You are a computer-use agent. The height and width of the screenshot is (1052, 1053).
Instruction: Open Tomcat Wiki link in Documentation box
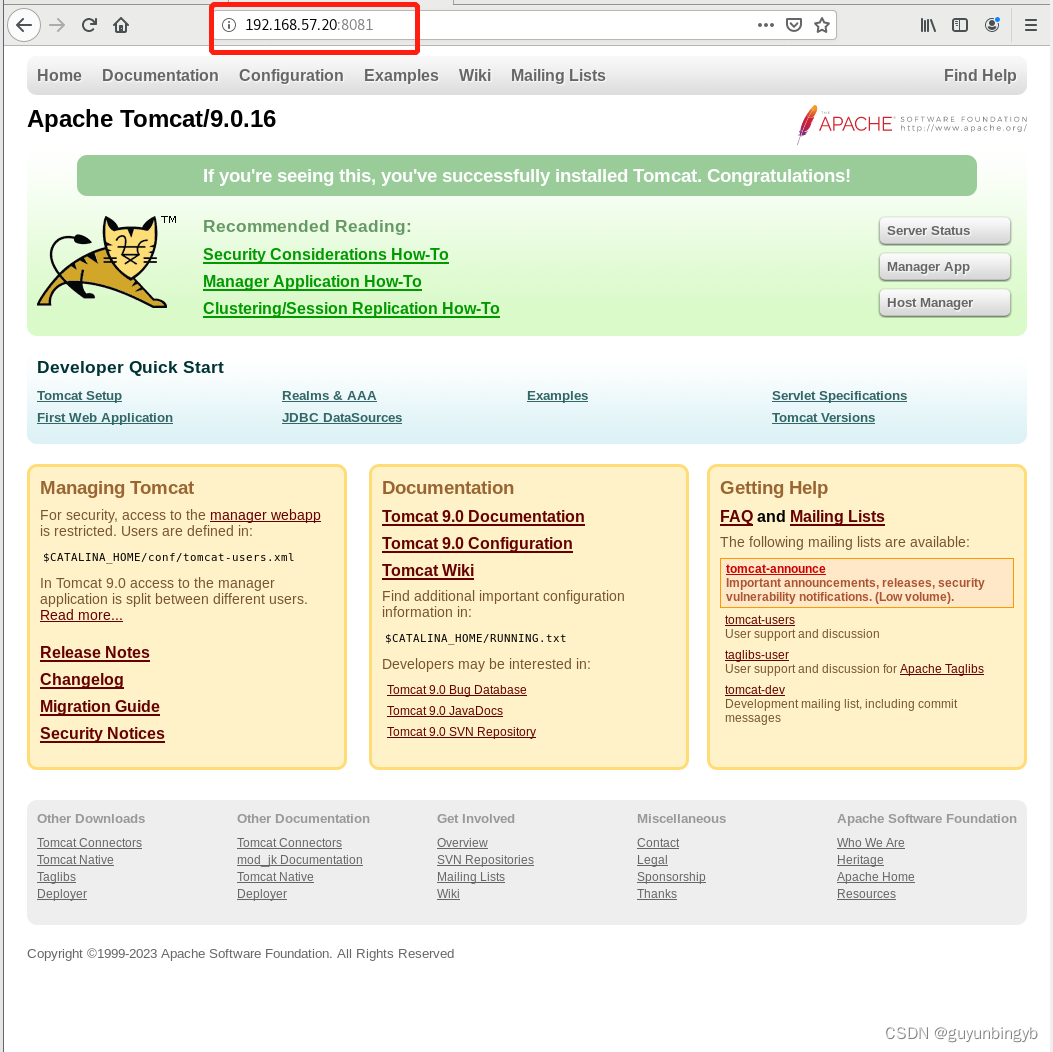[x=428, y=570]
